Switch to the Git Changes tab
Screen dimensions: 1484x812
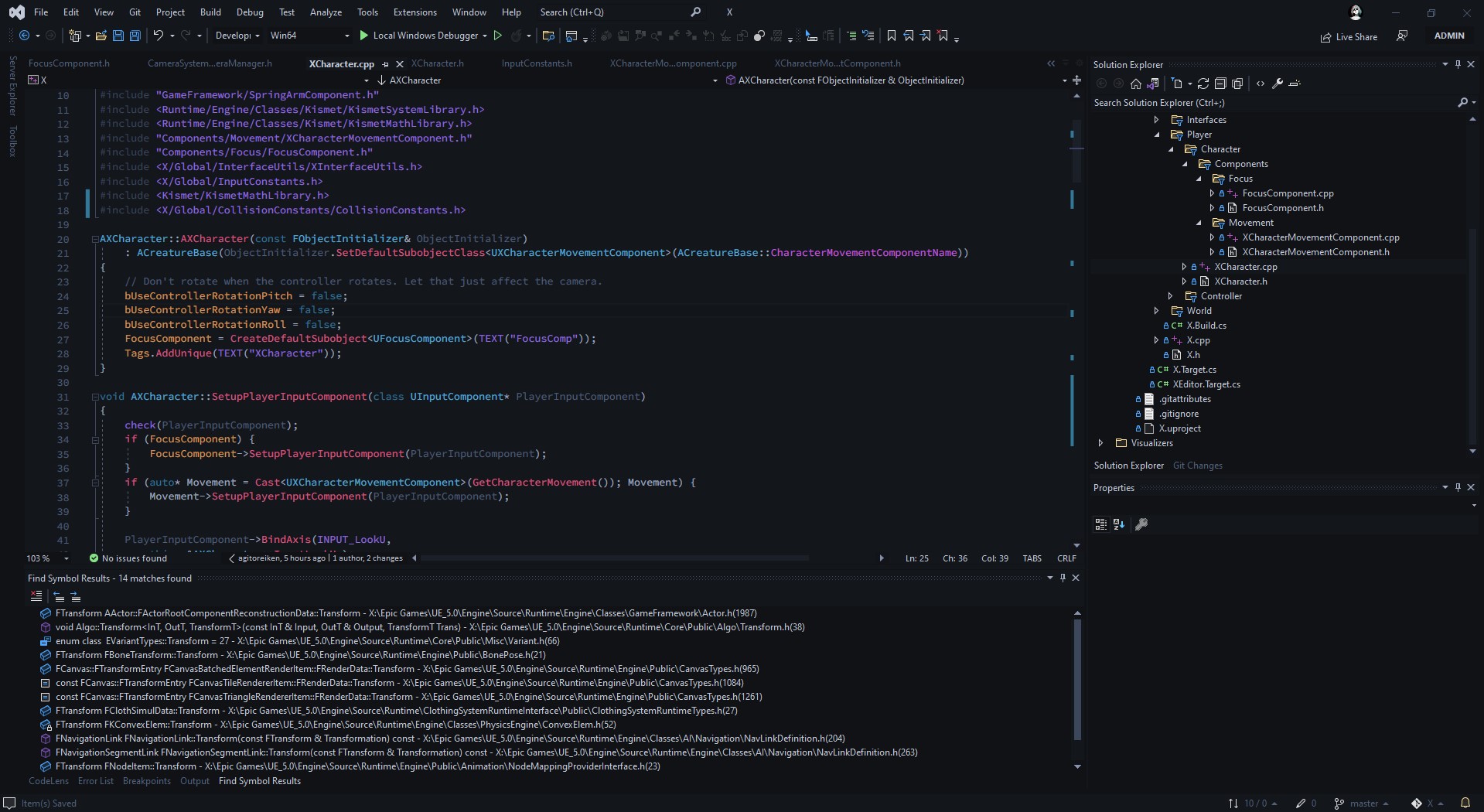pos(1198,466)
